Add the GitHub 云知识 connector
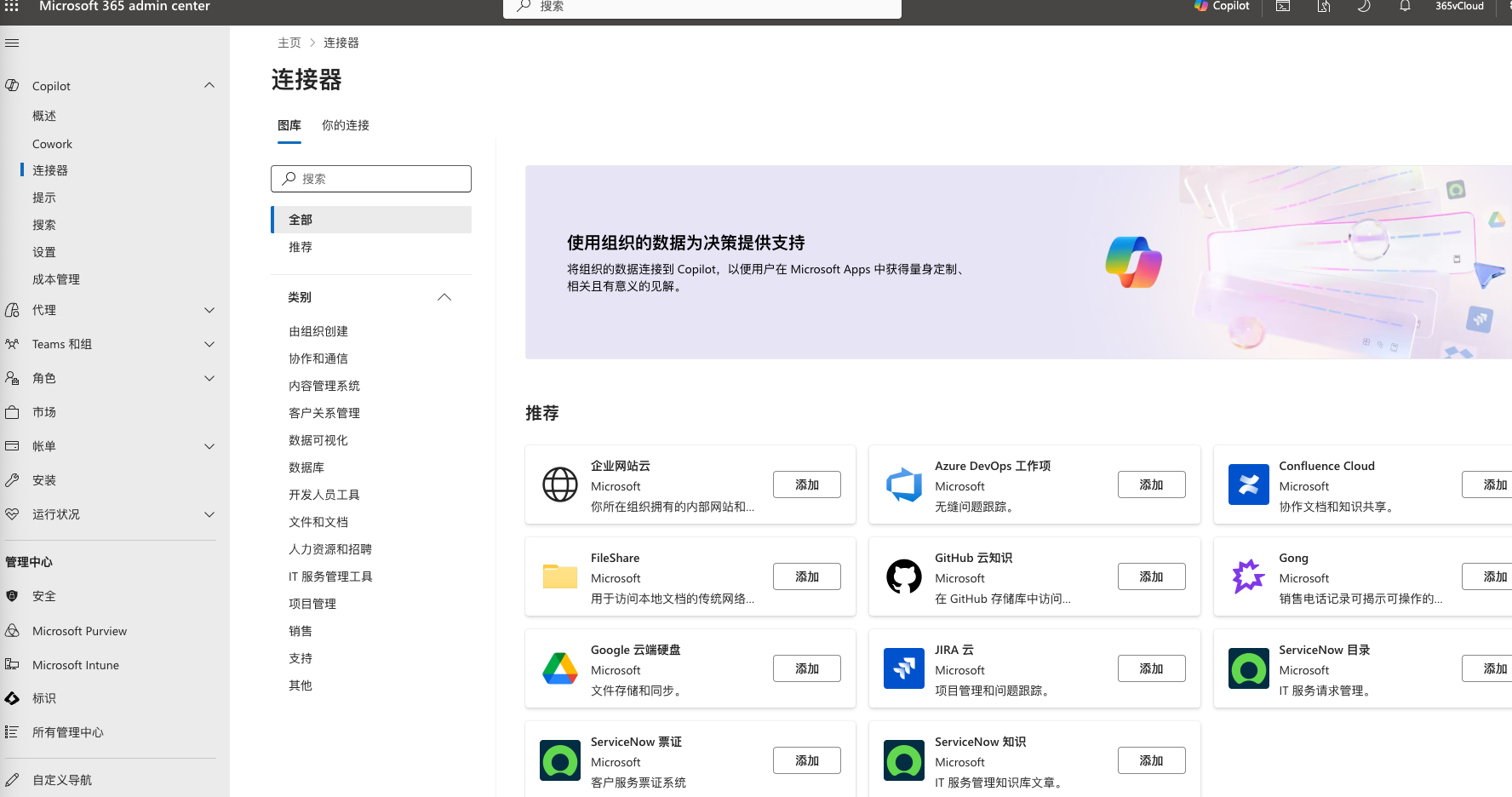Screen dimensions: 1512x797 1151,576
